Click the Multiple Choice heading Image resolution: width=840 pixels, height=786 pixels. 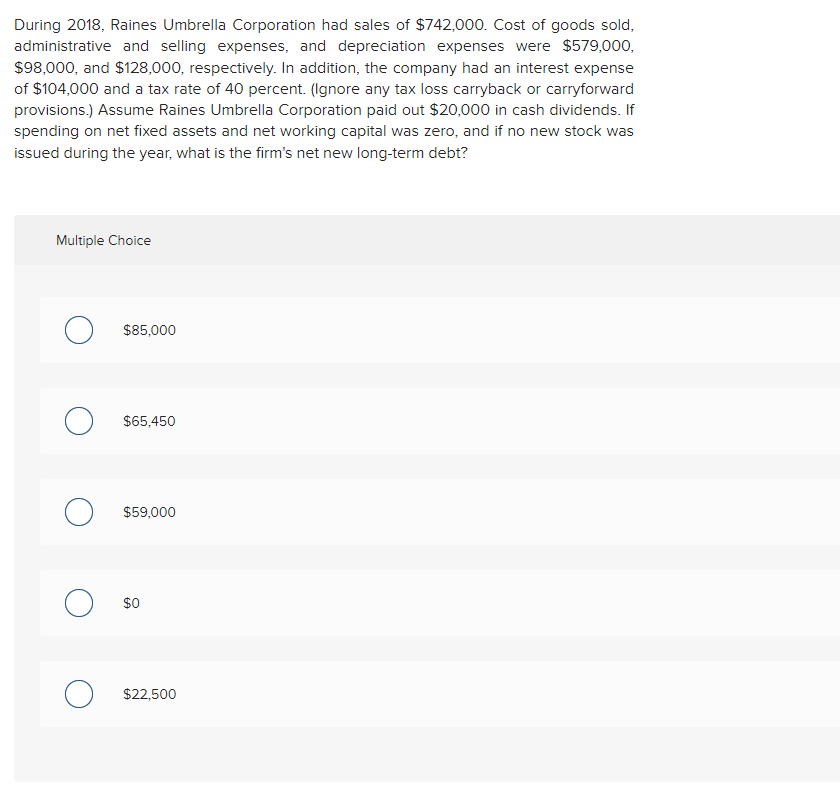coord(103,241)
